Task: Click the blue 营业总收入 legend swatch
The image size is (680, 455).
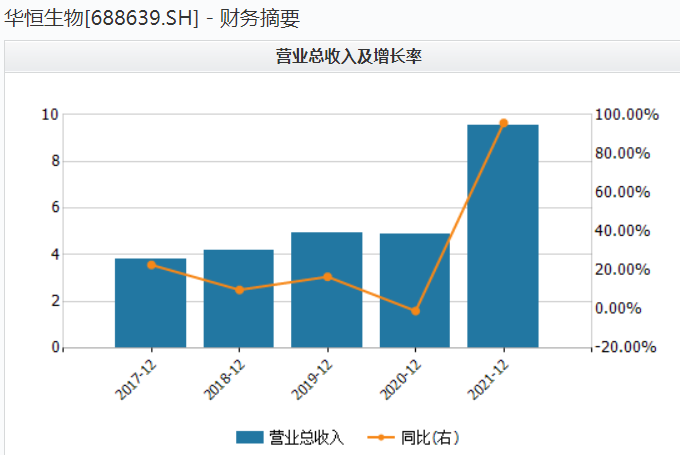Action: tap(250, 437)
